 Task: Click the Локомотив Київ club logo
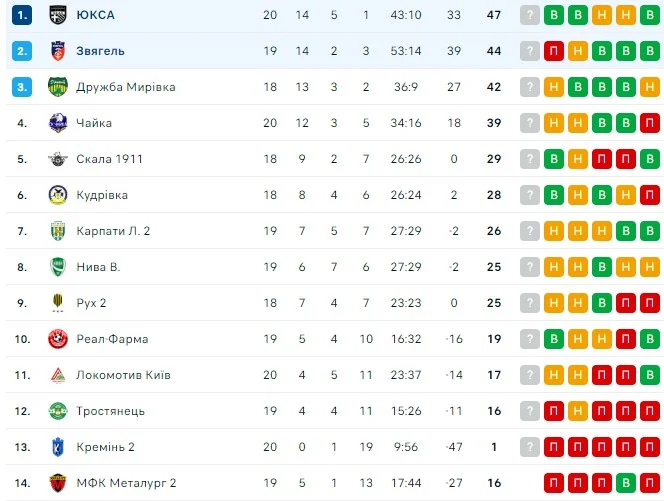(57, 375)
